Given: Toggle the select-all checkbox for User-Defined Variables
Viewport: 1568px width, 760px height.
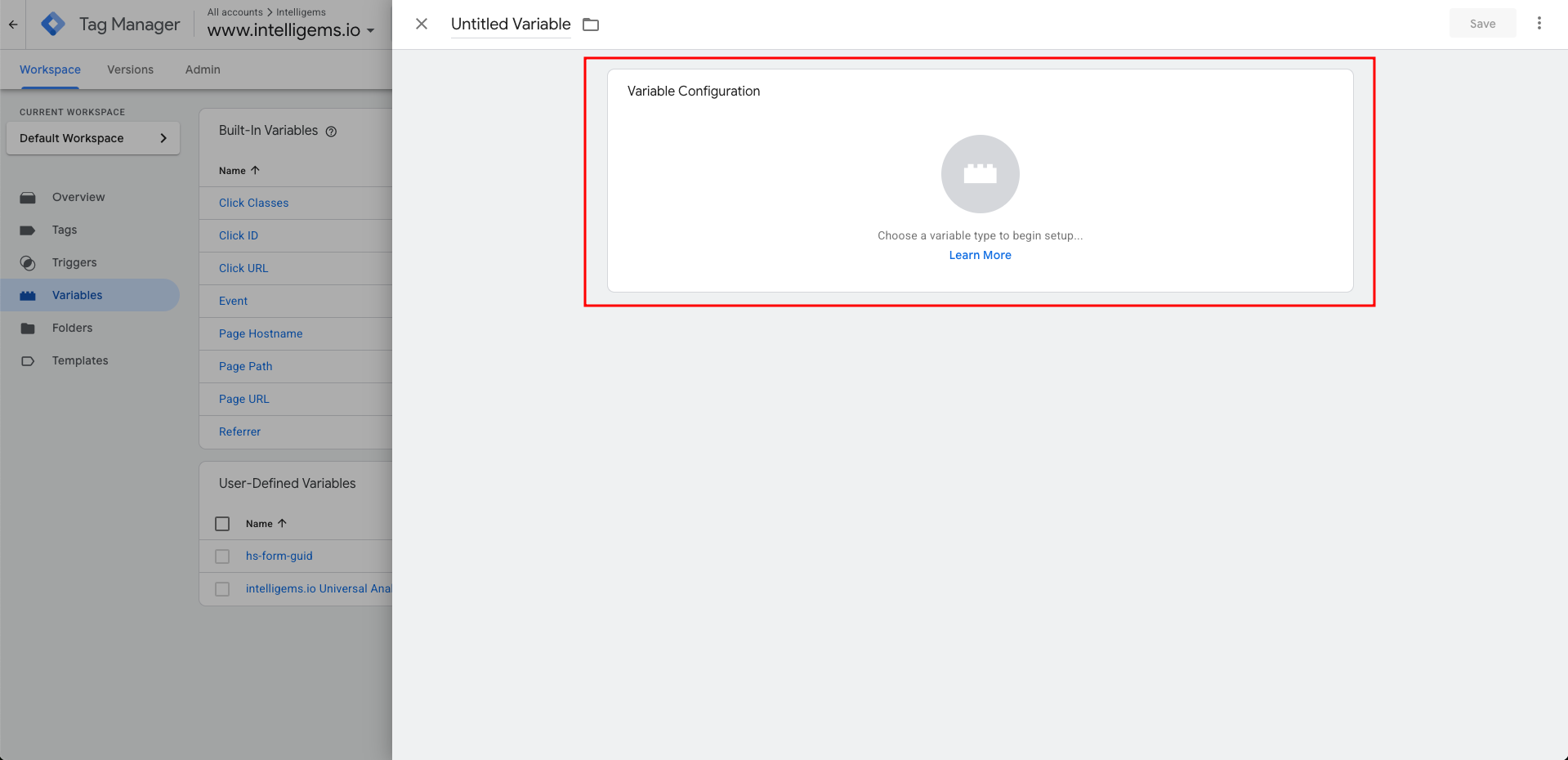Looking at the screenshot, I should (222, 524).
